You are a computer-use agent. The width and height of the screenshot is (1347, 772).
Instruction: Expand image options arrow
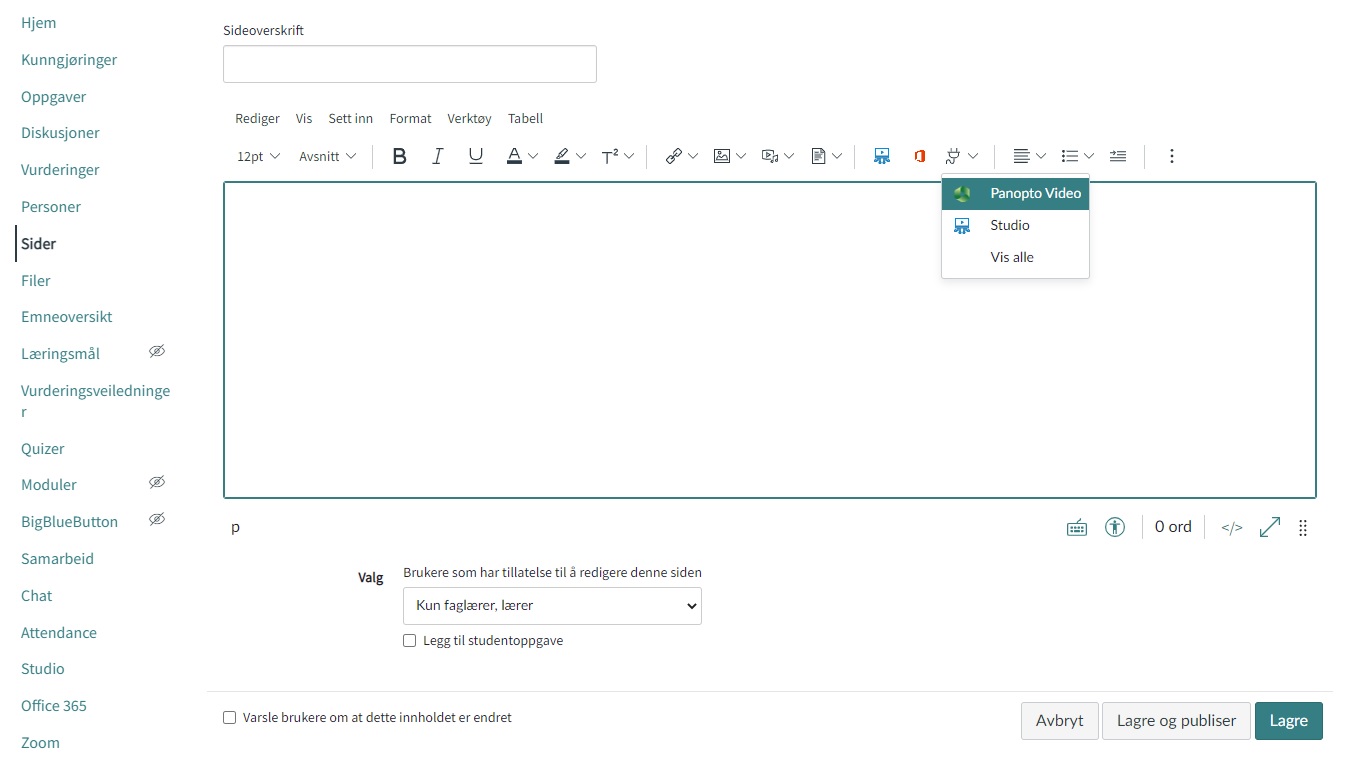(741, 156)
